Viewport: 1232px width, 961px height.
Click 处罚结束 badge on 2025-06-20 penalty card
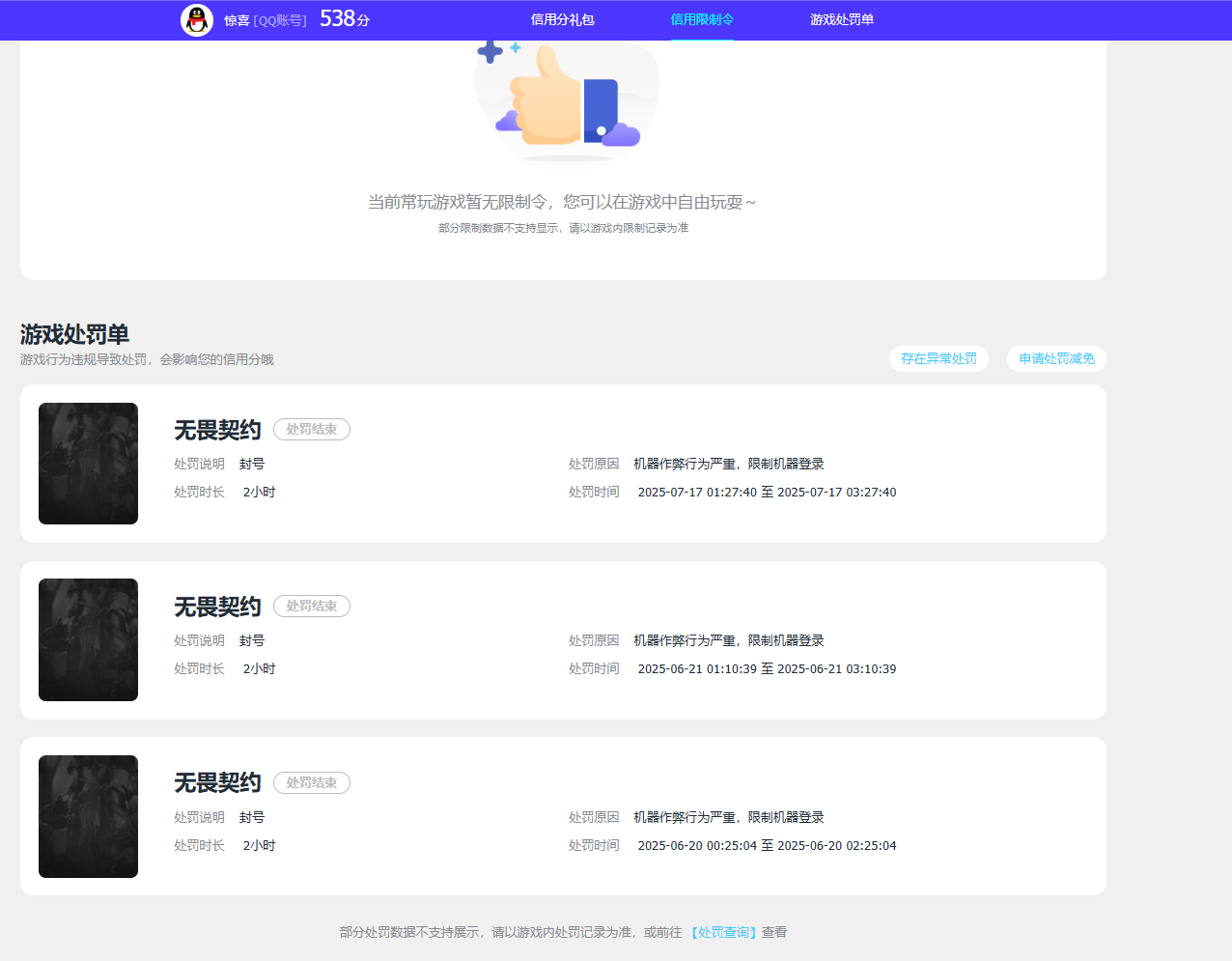pos(312,783)
